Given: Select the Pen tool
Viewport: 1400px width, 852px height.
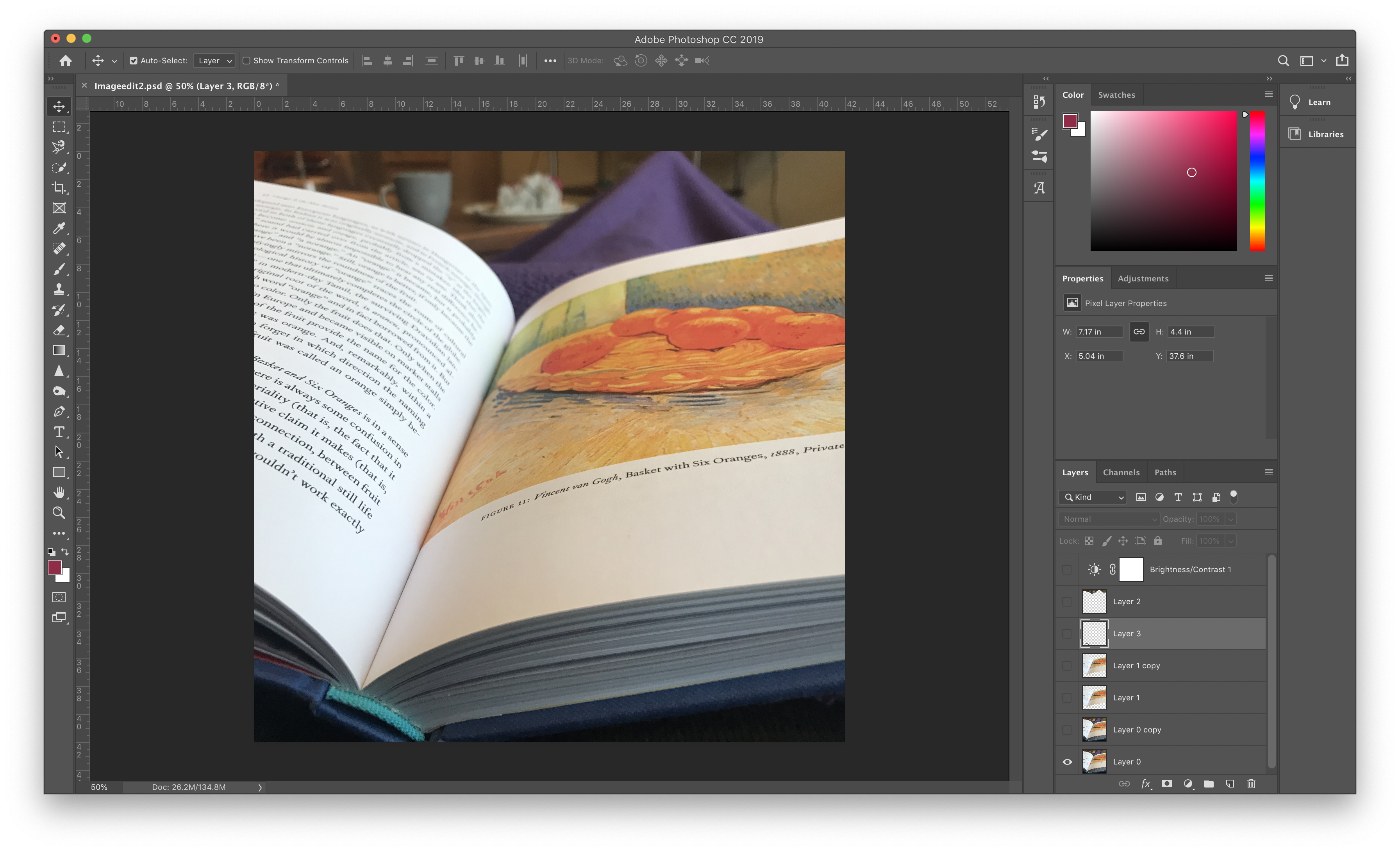Looking at the screenshot, I should coord(59,412).
